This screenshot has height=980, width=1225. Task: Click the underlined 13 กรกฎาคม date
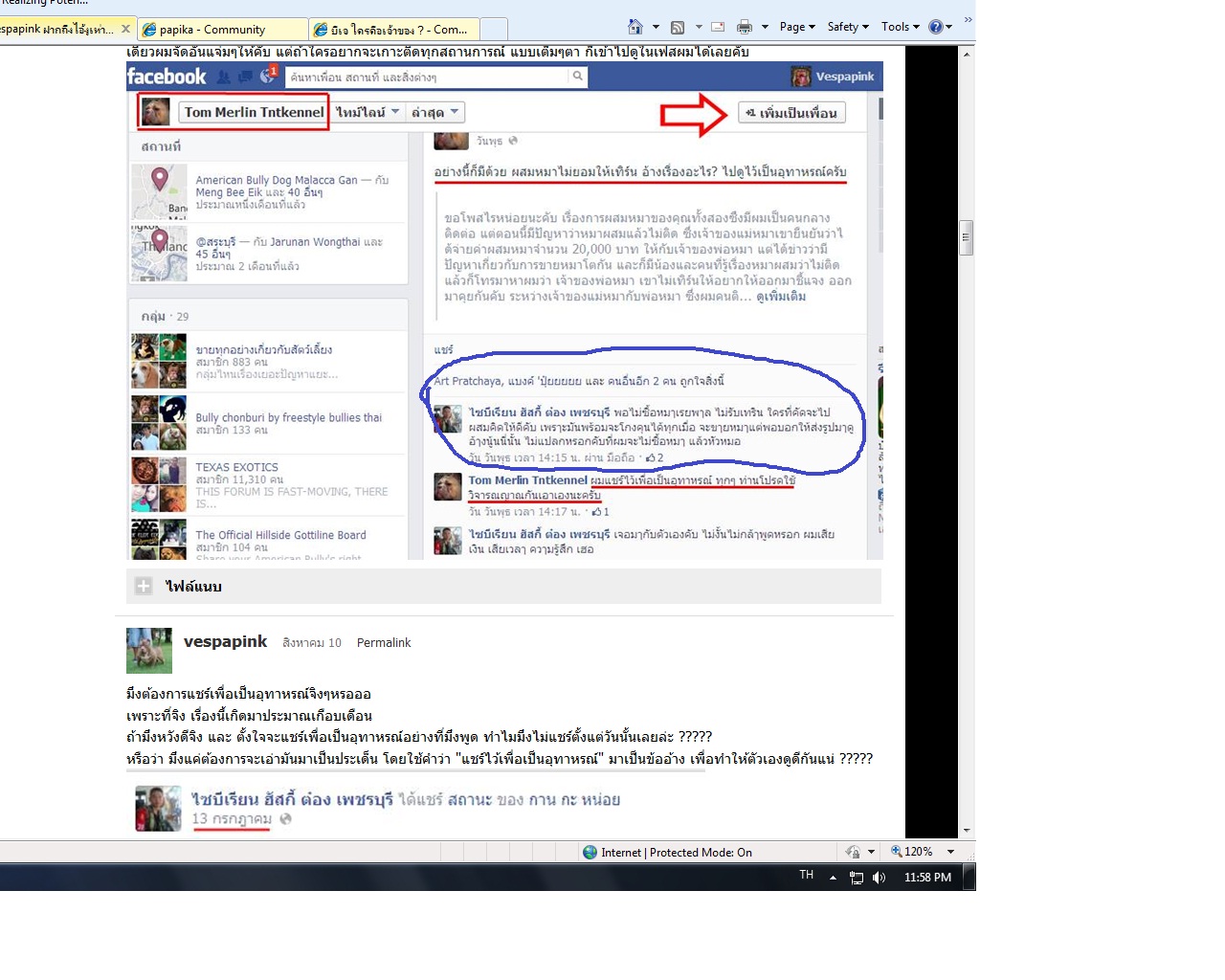pyautogui.click(x=232, y=819)
